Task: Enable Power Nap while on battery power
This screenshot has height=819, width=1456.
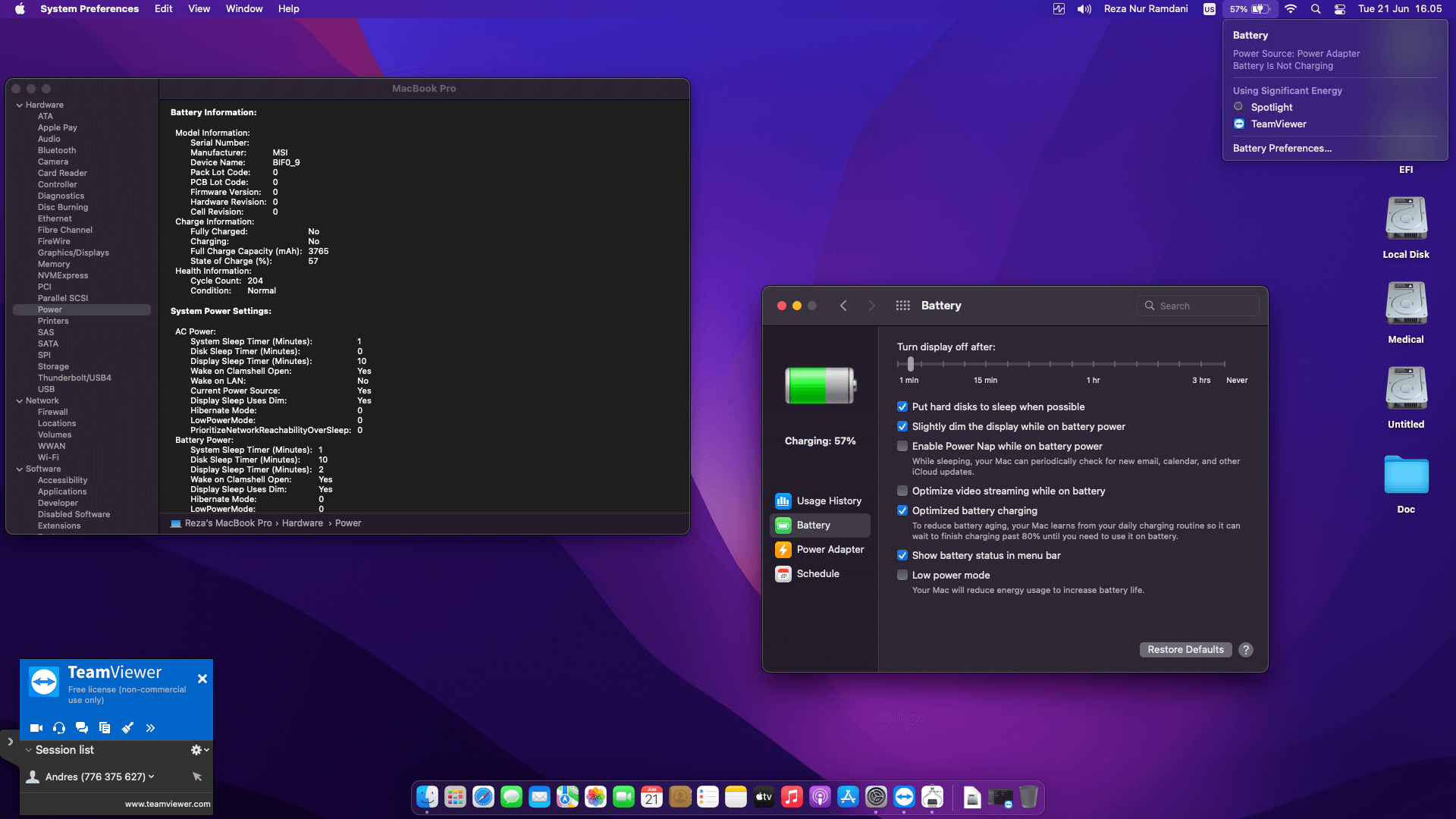Action: pyautogui.click(x=902, y=447)
